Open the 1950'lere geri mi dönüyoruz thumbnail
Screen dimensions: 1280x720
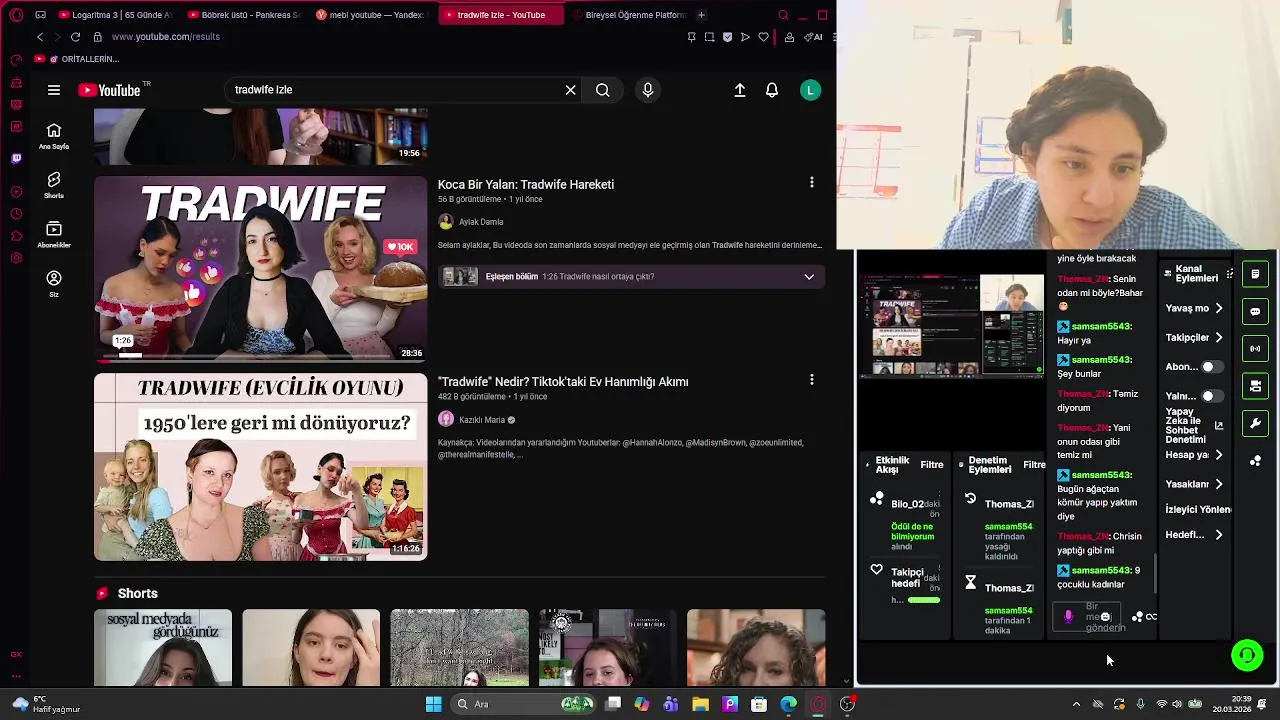click(x=261, y=467)
